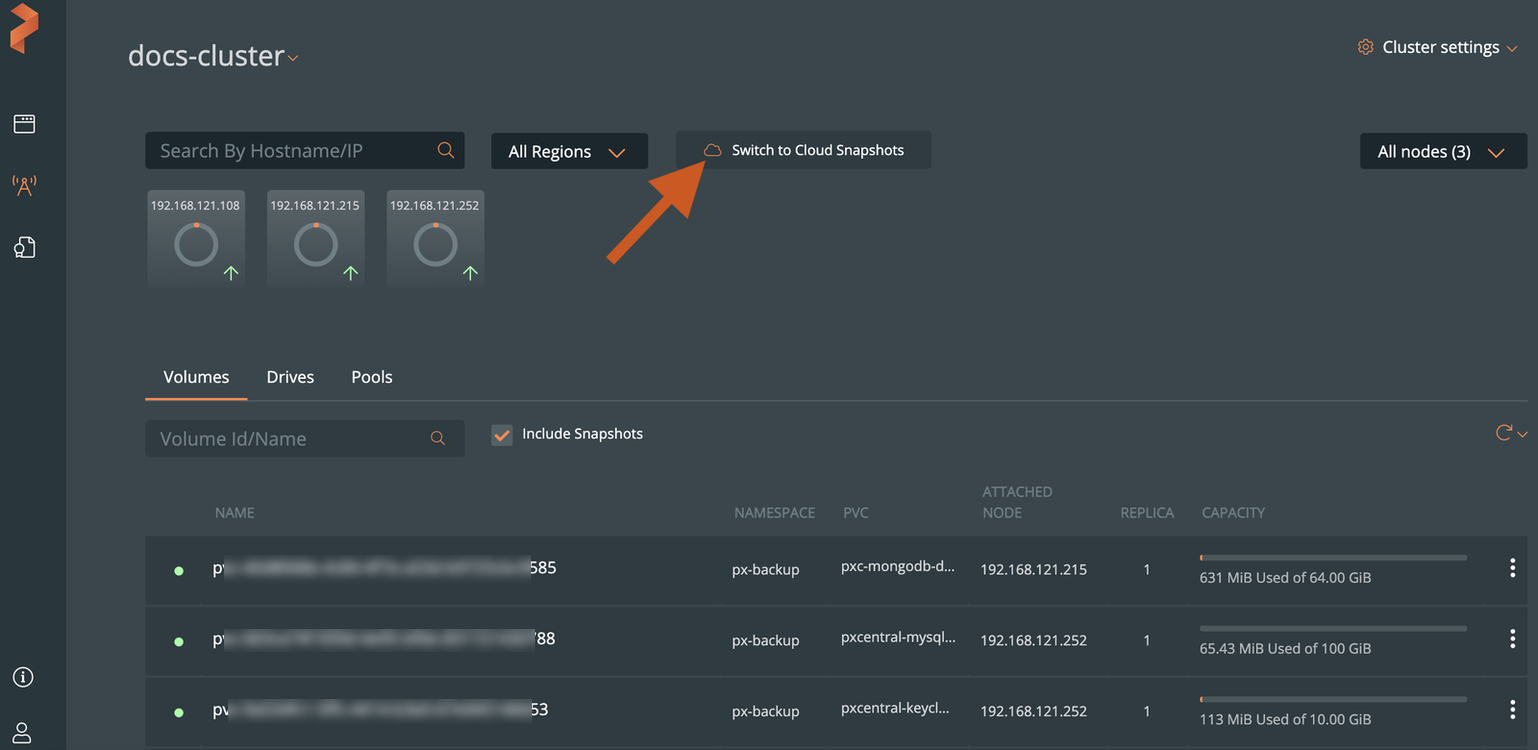Switch to the Drives tab

[x=290, y=377]
